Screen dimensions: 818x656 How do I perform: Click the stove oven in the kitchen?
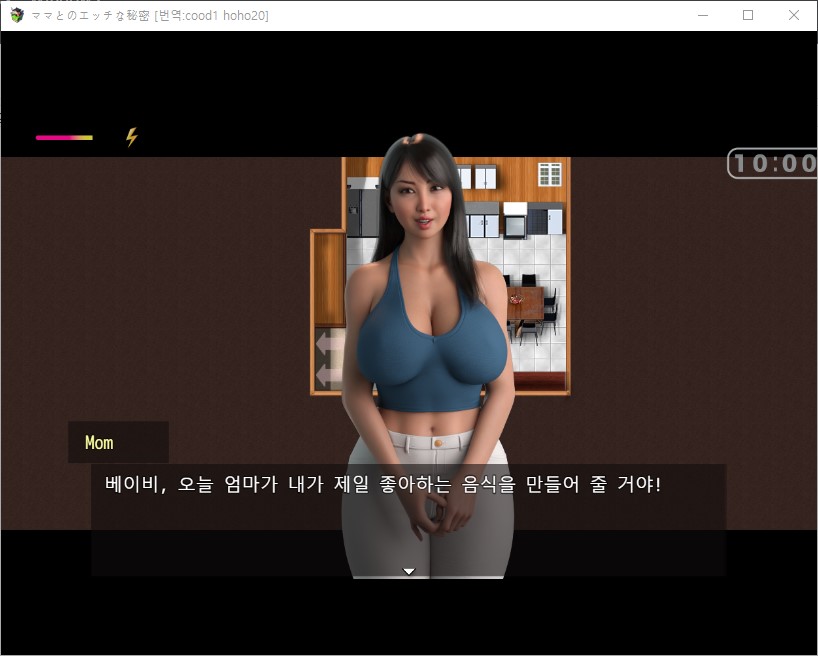point(515,220)
